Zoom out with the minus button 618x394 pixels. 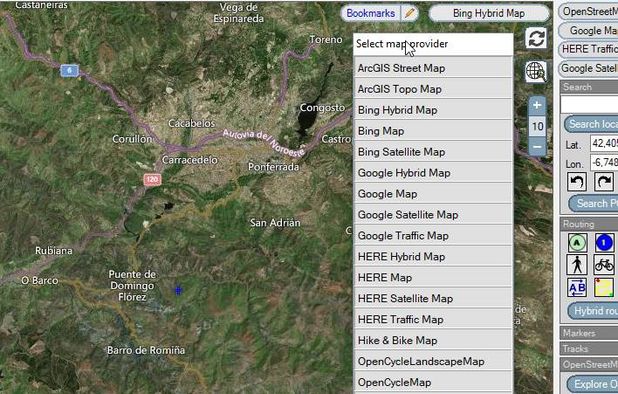(x=537, y=147)
